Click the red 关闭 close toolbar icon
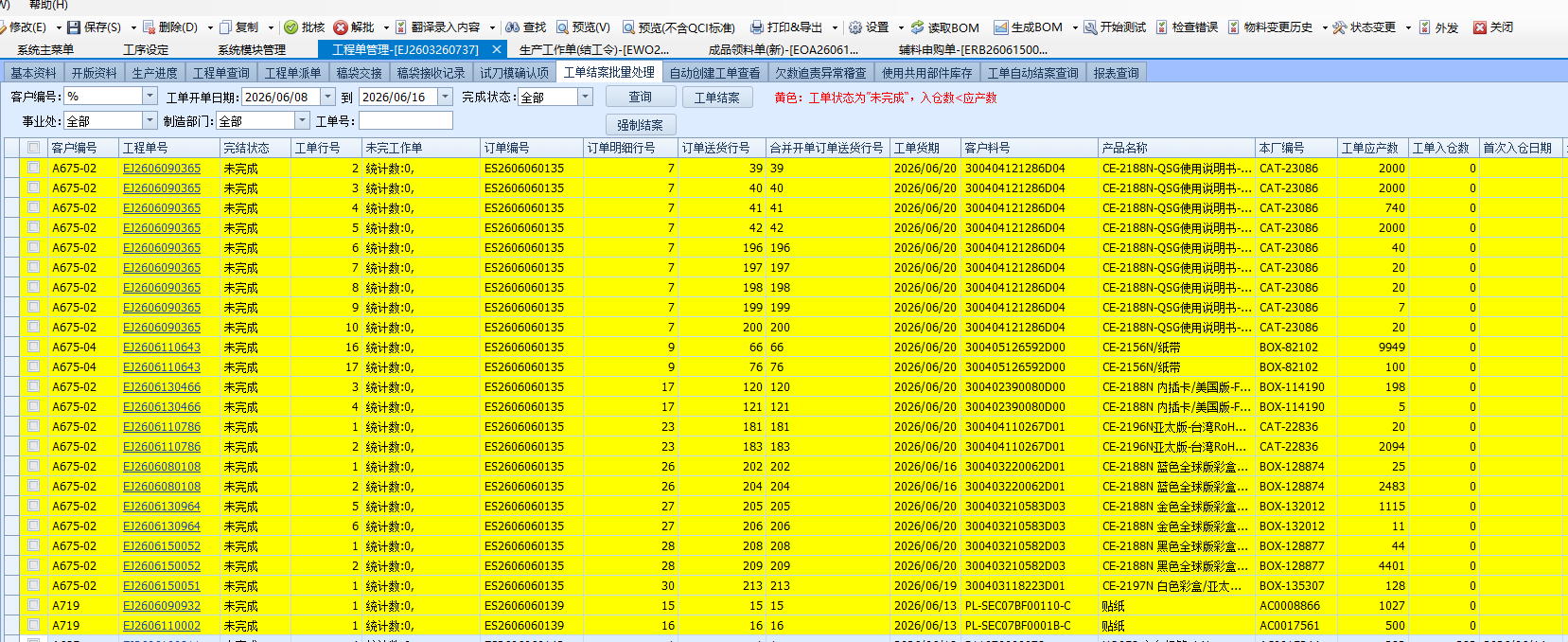Screen dimensions: 1568x642 [1480, 27]
